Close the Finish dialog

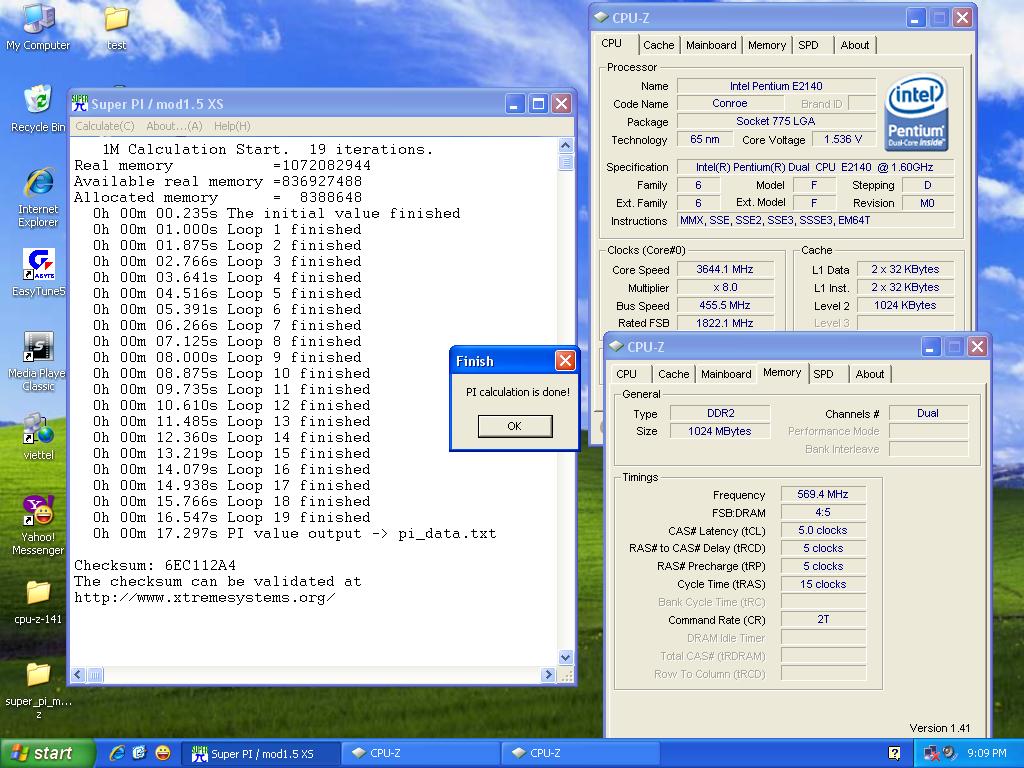tap(565, 360)
